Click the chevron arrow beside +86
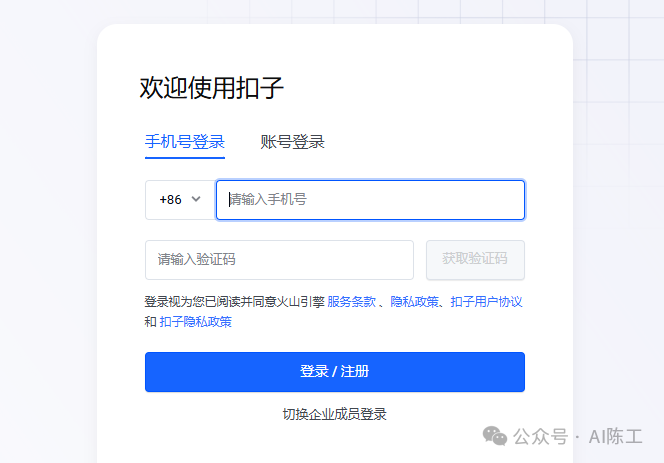 [196, 200]
